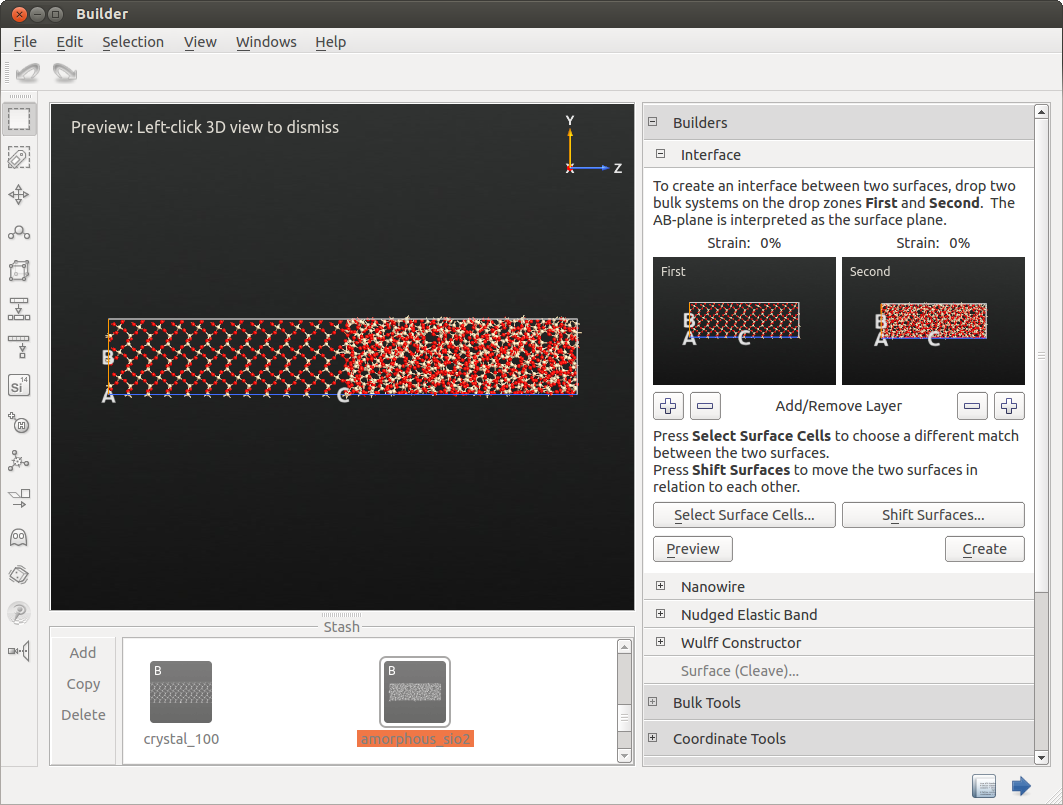Choose the shapes move-with-arrow tool
This screenshot has width=1063, height=805.
coord(19,499)
